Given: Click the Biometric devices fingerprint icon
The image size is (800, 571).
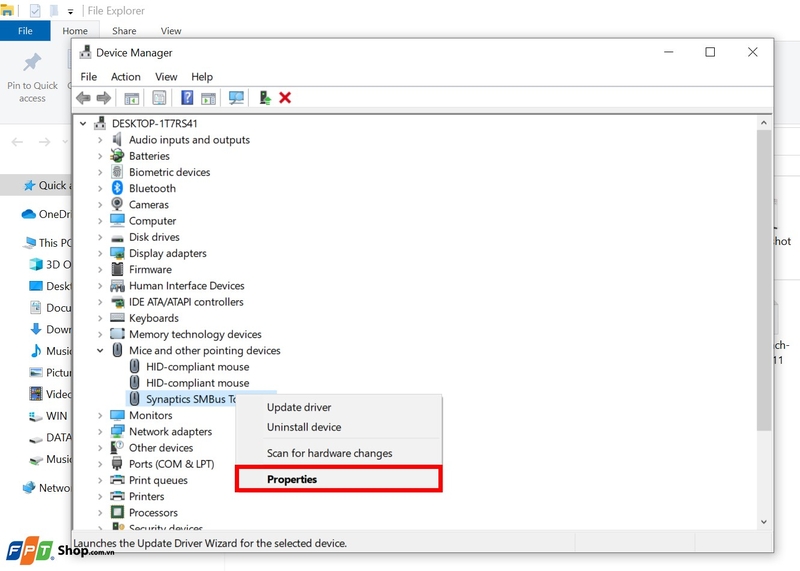Looking at the screenshot, I should click(117, 172).
